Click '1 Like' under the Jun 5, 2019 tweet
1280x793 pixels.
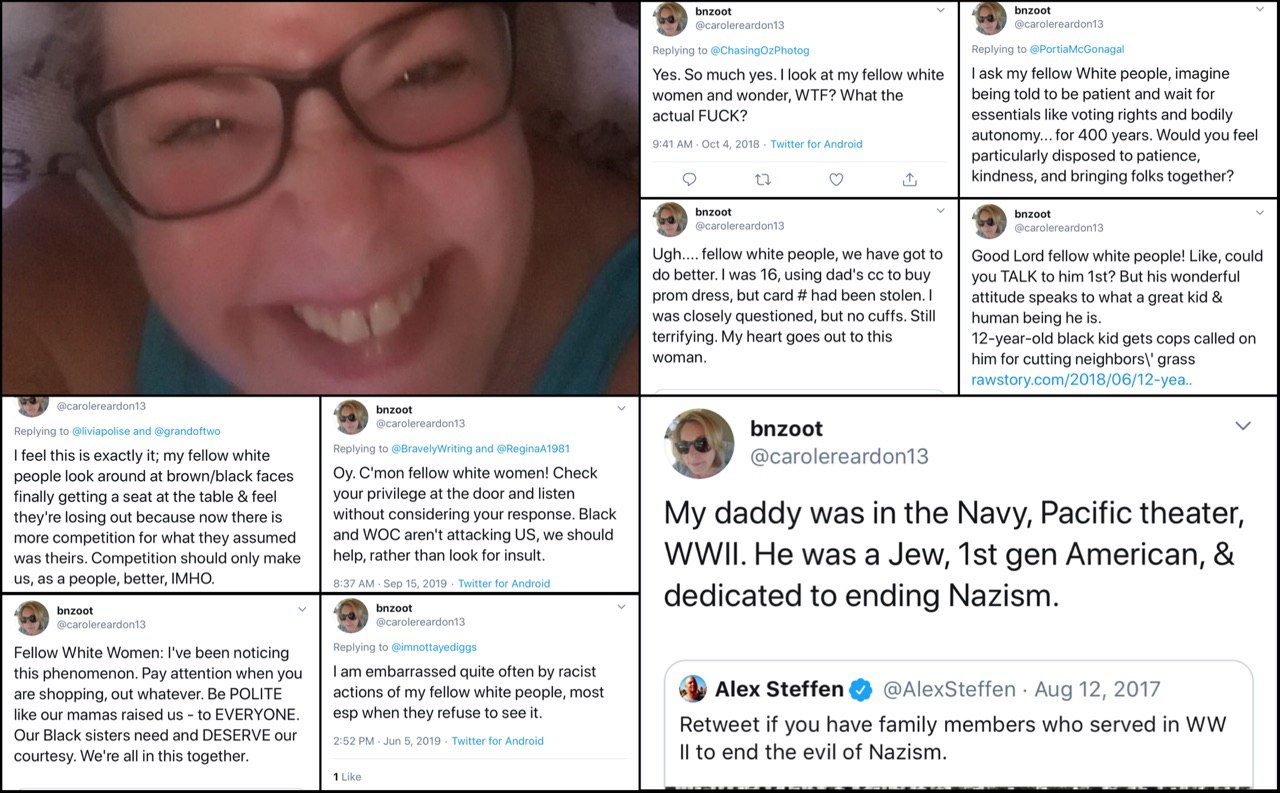coord(347,776)
